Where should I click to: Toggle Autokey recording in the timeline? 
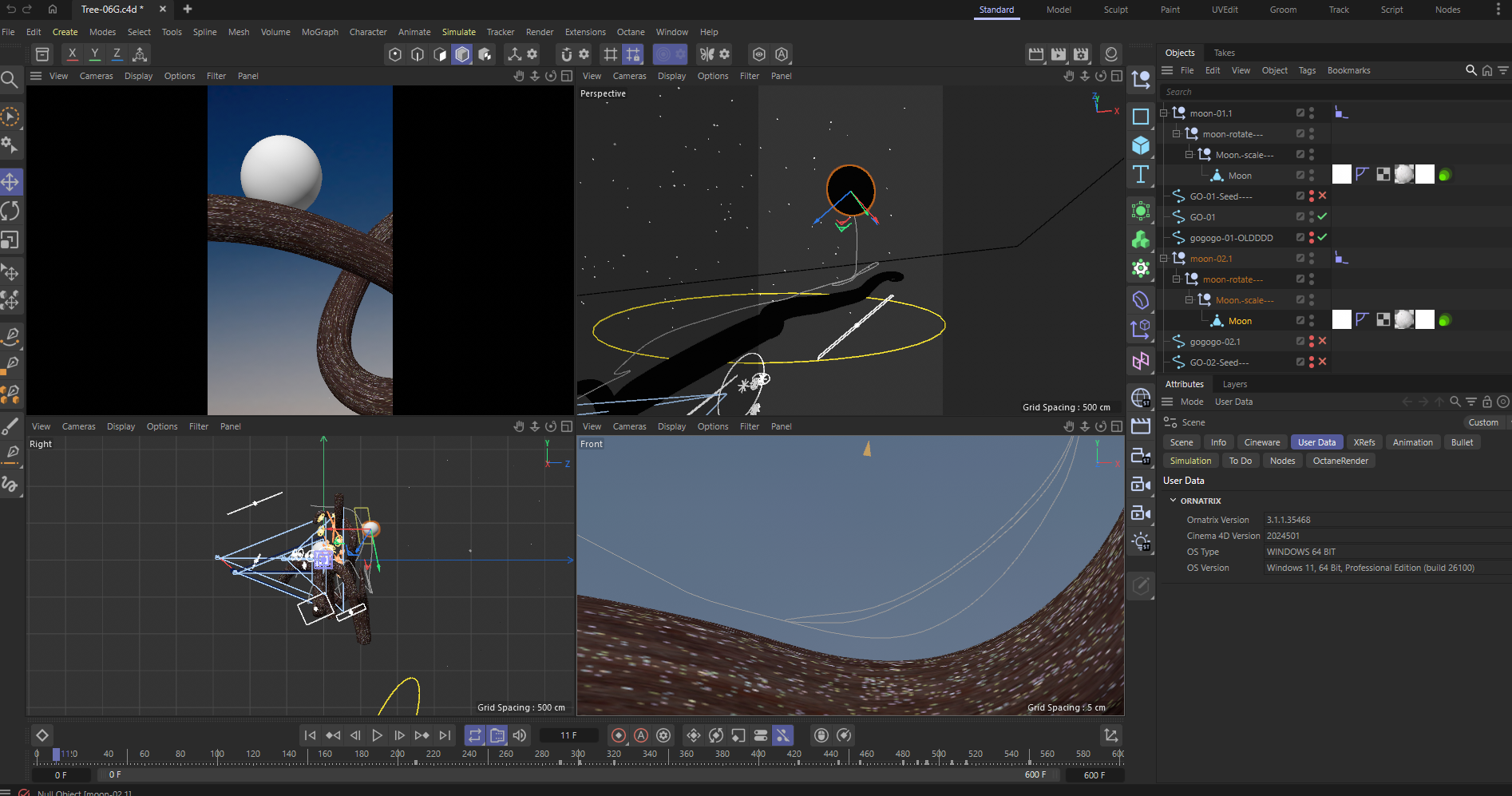640,735
